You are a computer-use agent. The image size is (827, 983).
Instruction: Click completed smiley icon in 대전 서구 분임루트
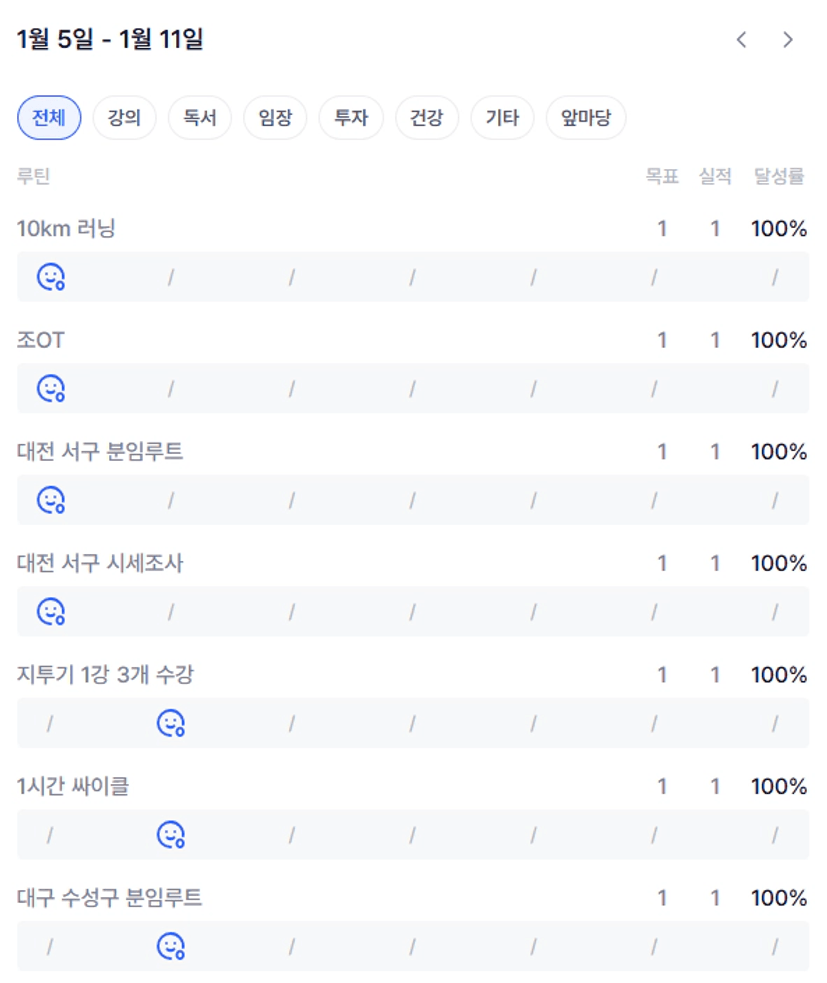click(51, 500)
